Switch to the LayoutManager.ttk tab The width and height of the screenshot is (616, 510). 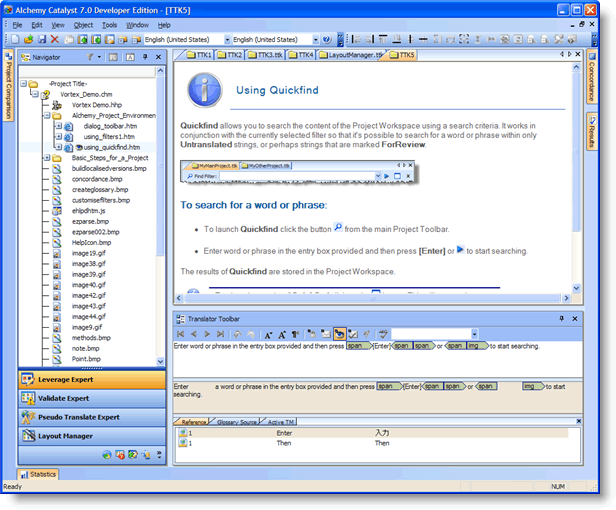click(351, 55)
